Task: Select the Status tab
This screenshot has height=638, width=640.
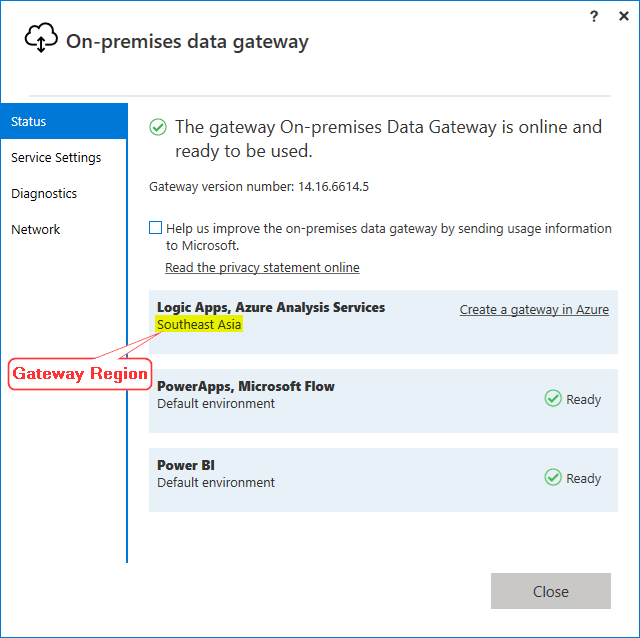Action: coord(63,122)
